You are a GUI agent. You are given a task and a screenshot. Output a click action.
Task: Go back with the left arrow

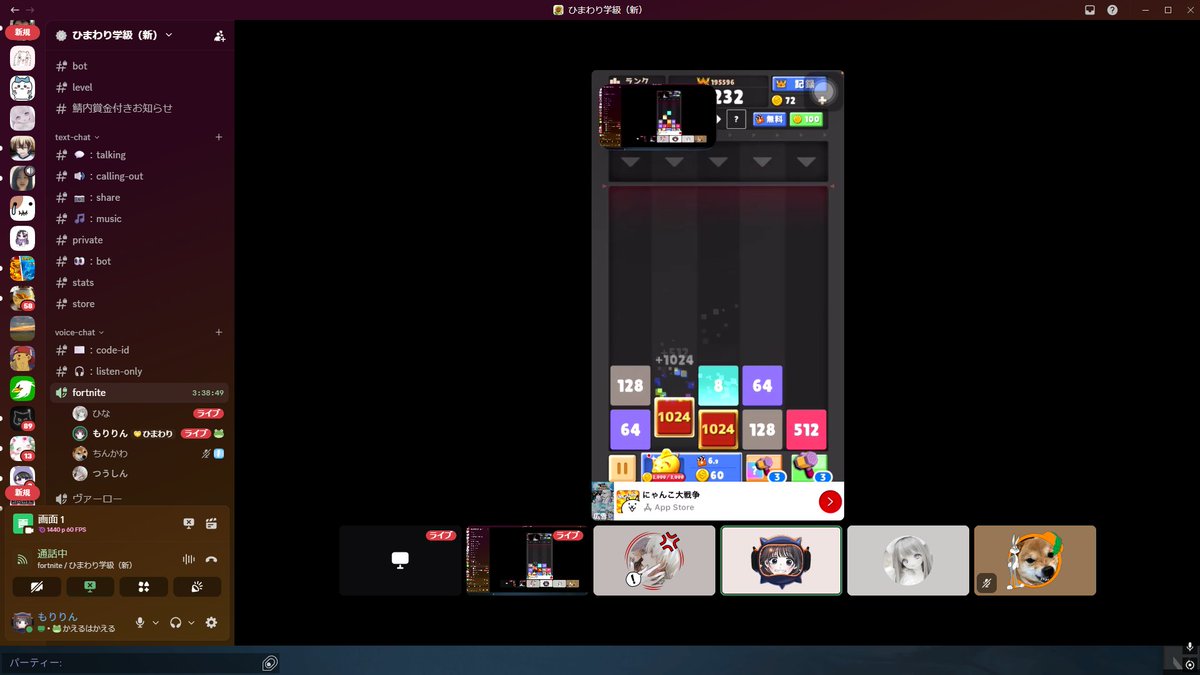click(x=15, y=9)
